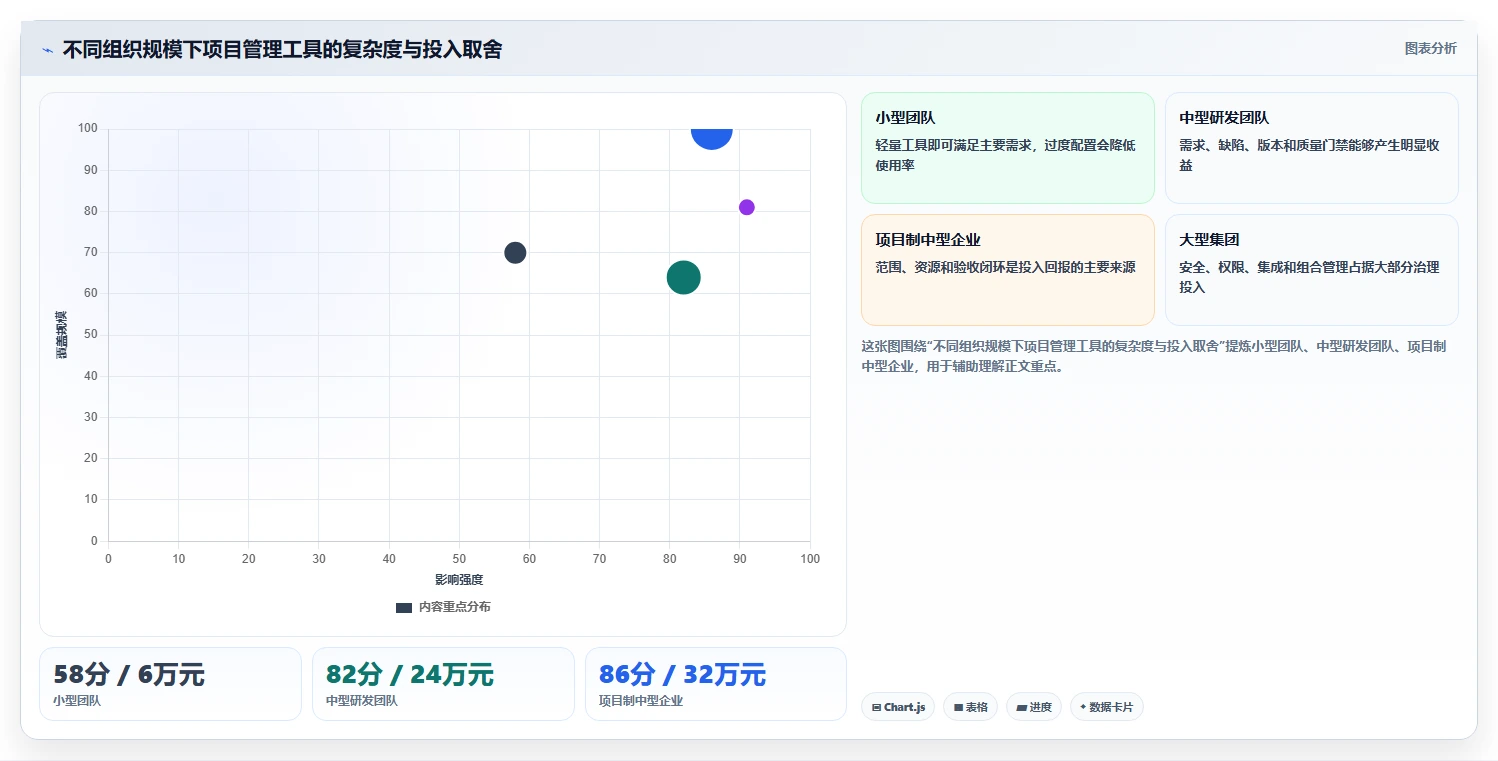
Task: Click the Chart.js tag
Action: point(898,707)
